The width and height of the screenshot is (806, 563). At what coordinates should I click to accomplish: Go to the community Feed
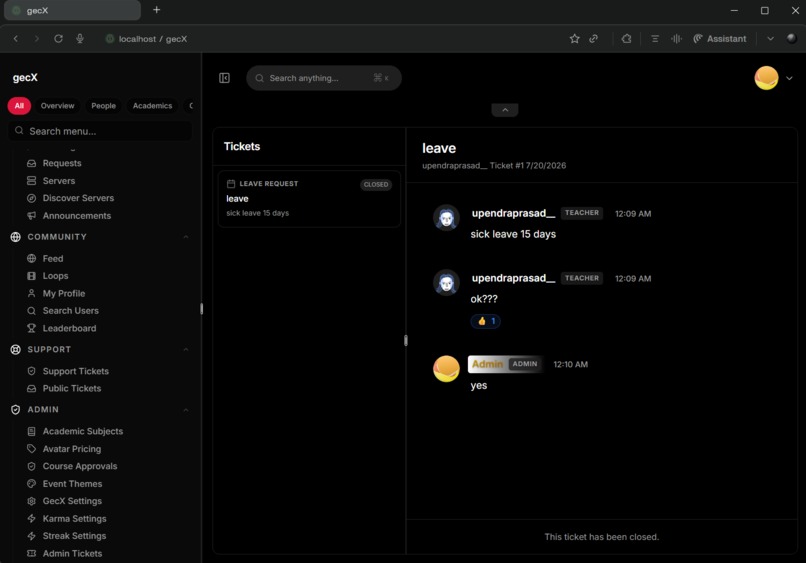tap(52, 258)
